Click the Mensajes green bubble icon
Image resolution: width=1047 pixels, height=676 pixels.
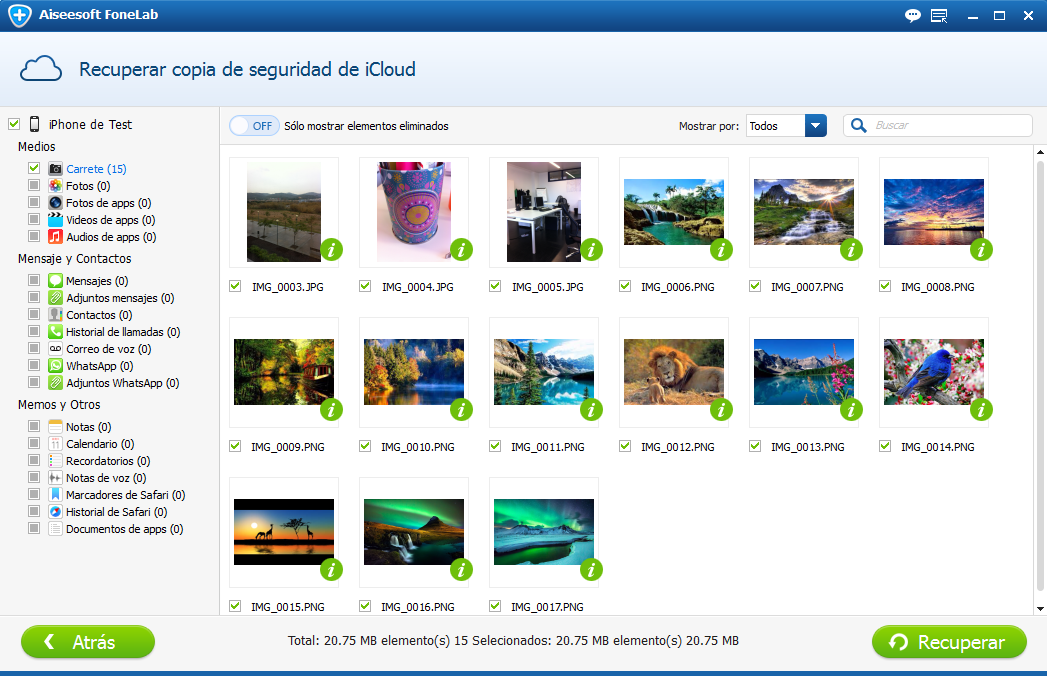55,281
